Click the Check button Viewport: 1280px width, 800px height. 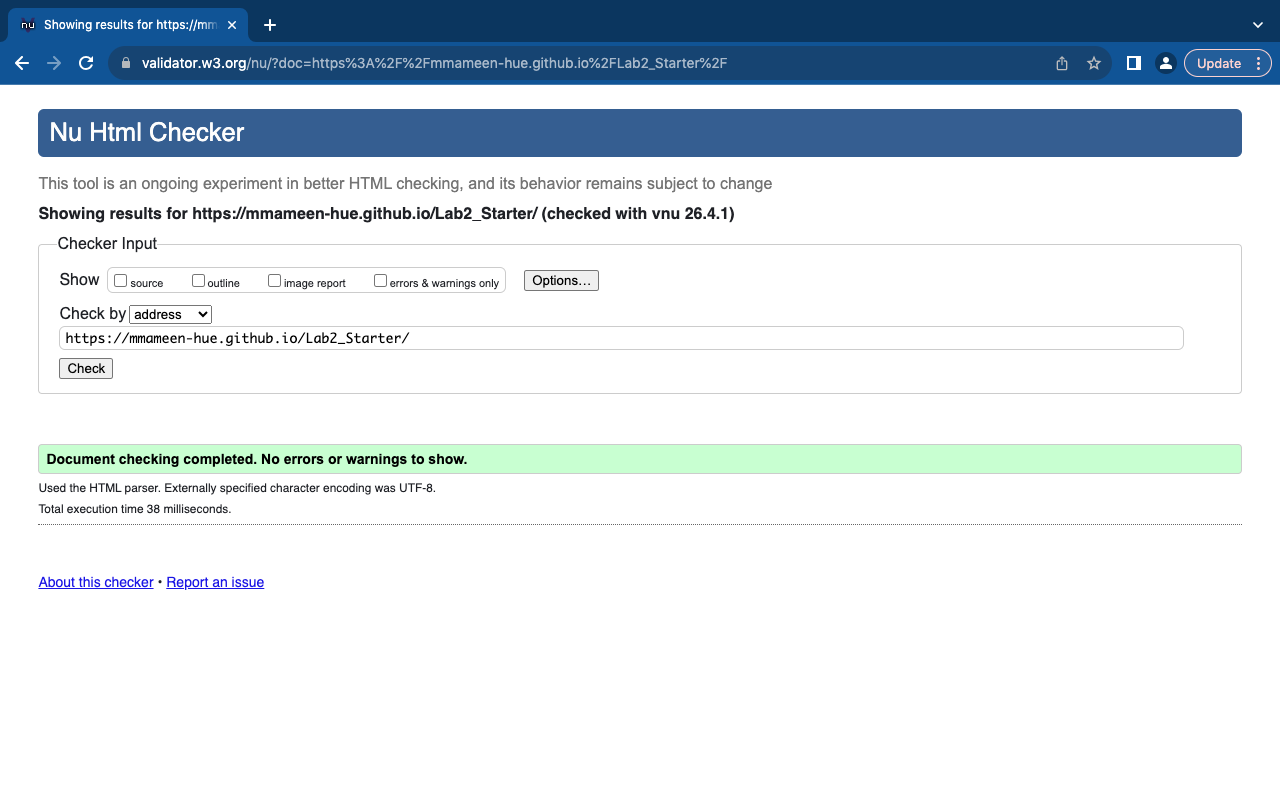pos(86,369)
